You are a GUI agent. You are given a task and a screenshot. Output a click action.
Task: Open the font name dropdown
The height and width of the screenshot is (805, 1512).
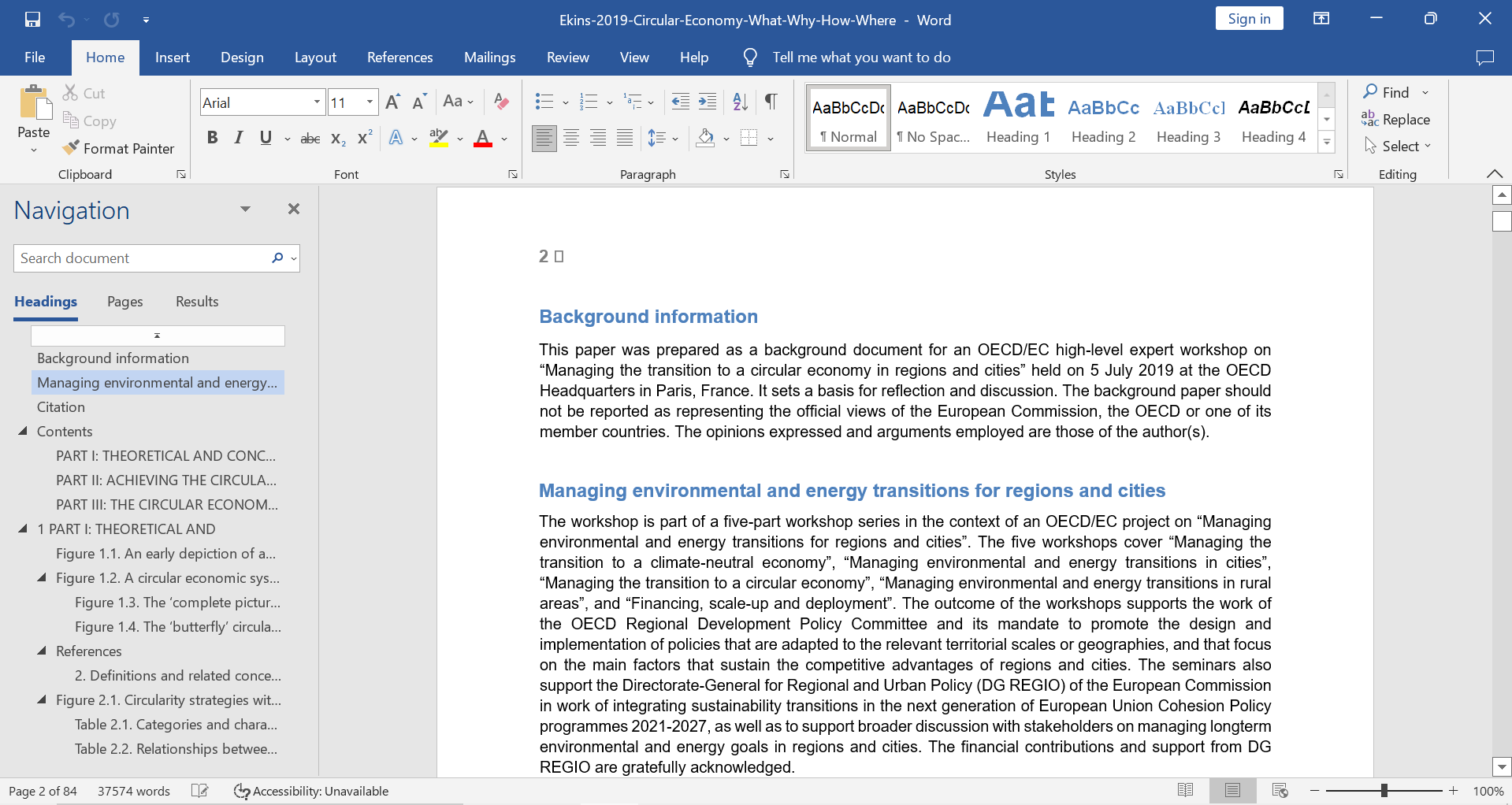(317, 102)
